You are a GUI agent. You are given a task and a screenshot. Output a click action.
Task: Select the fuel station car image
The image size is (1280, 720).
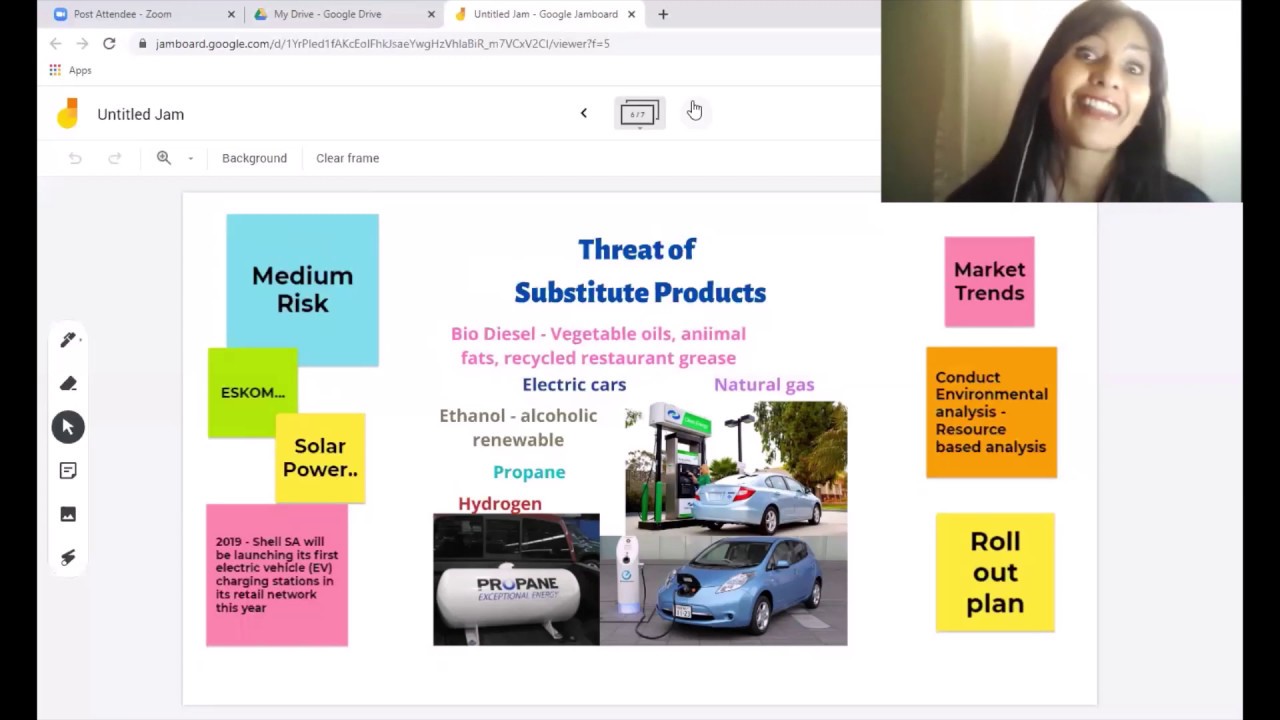(736, 468)
